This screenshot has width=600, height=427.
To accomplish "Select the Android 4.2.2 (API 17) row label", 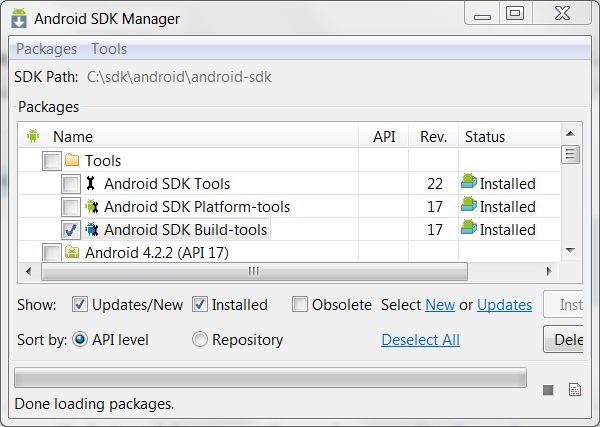I will tap(157, 253).
